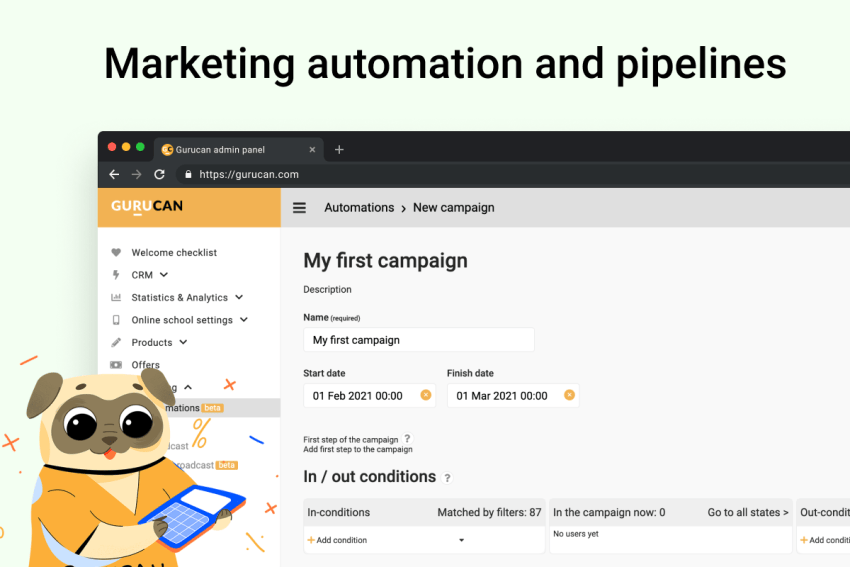Click the browser back arrow
850x567 pixels.
pos(114,175)
